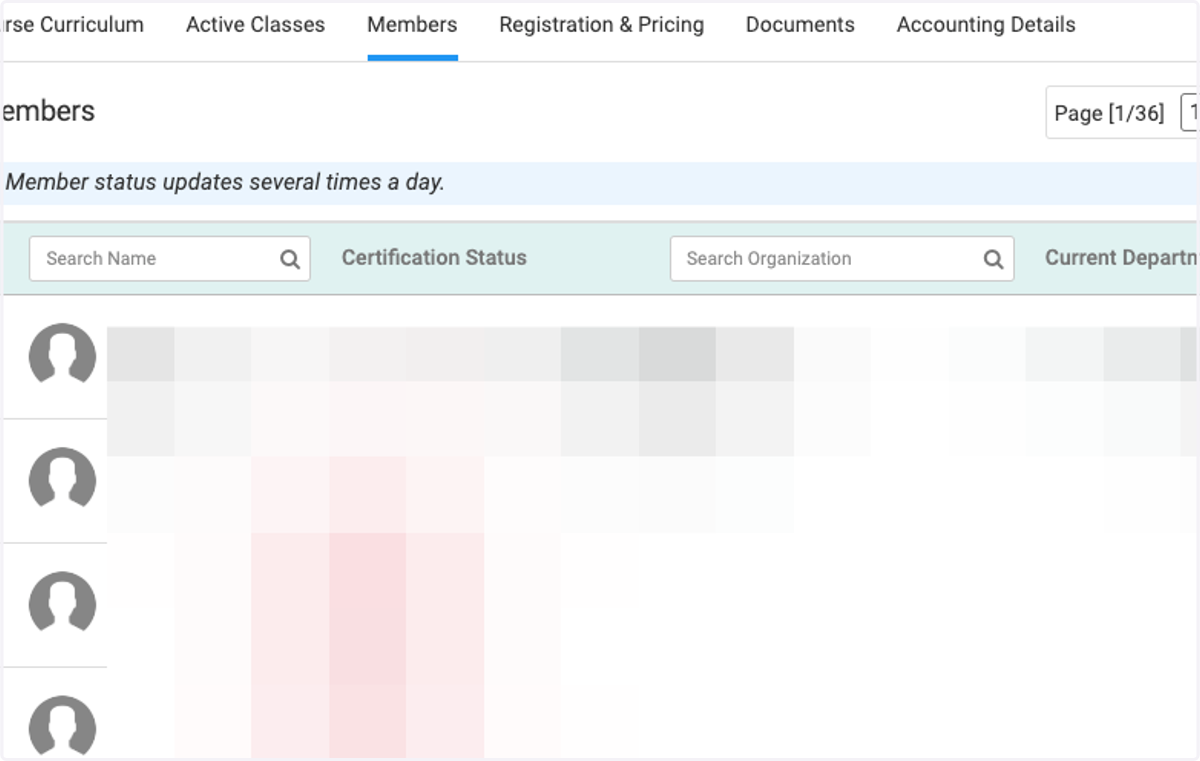Screen dimensions: 1200x761
Task: Click the Certification Status column header
Action: coord(434,258)
